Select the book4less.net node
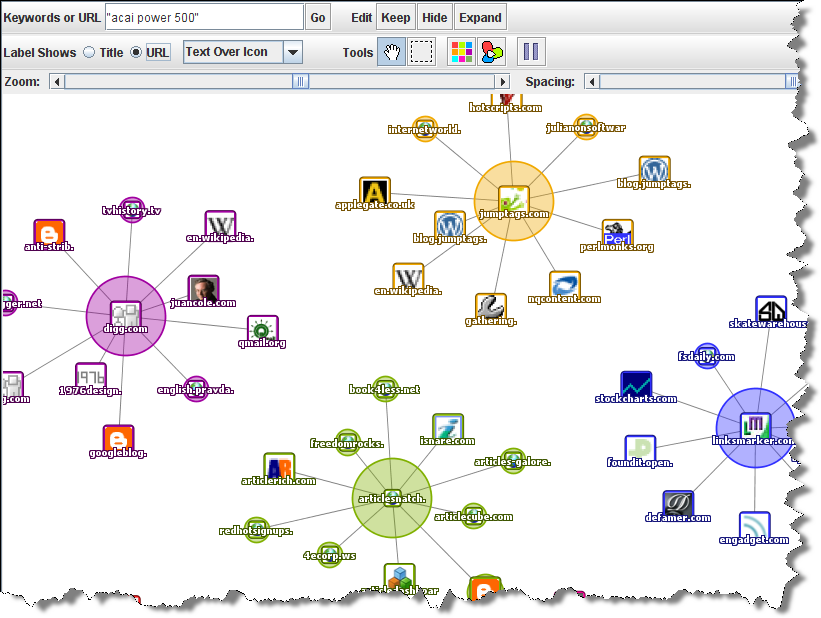 (385, 389)
